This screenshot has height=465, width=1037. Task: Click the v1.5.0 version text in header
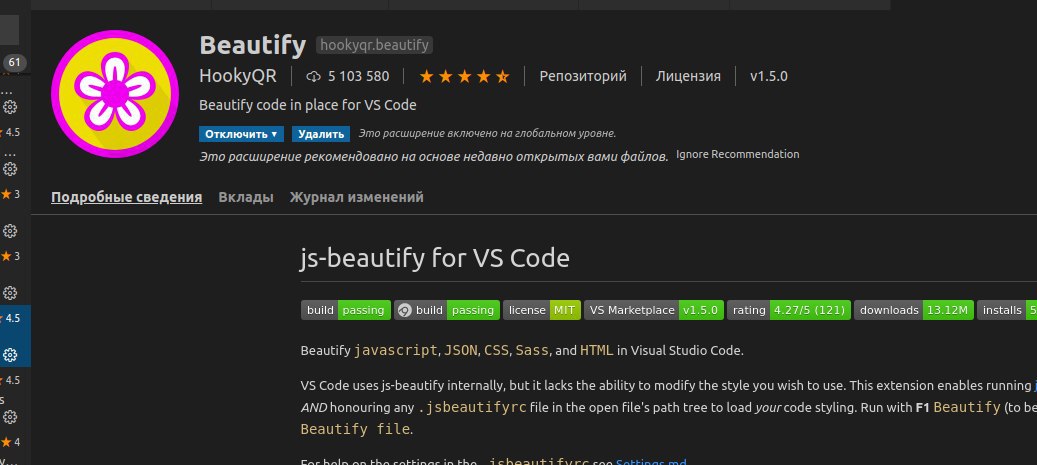coord(768,76)
